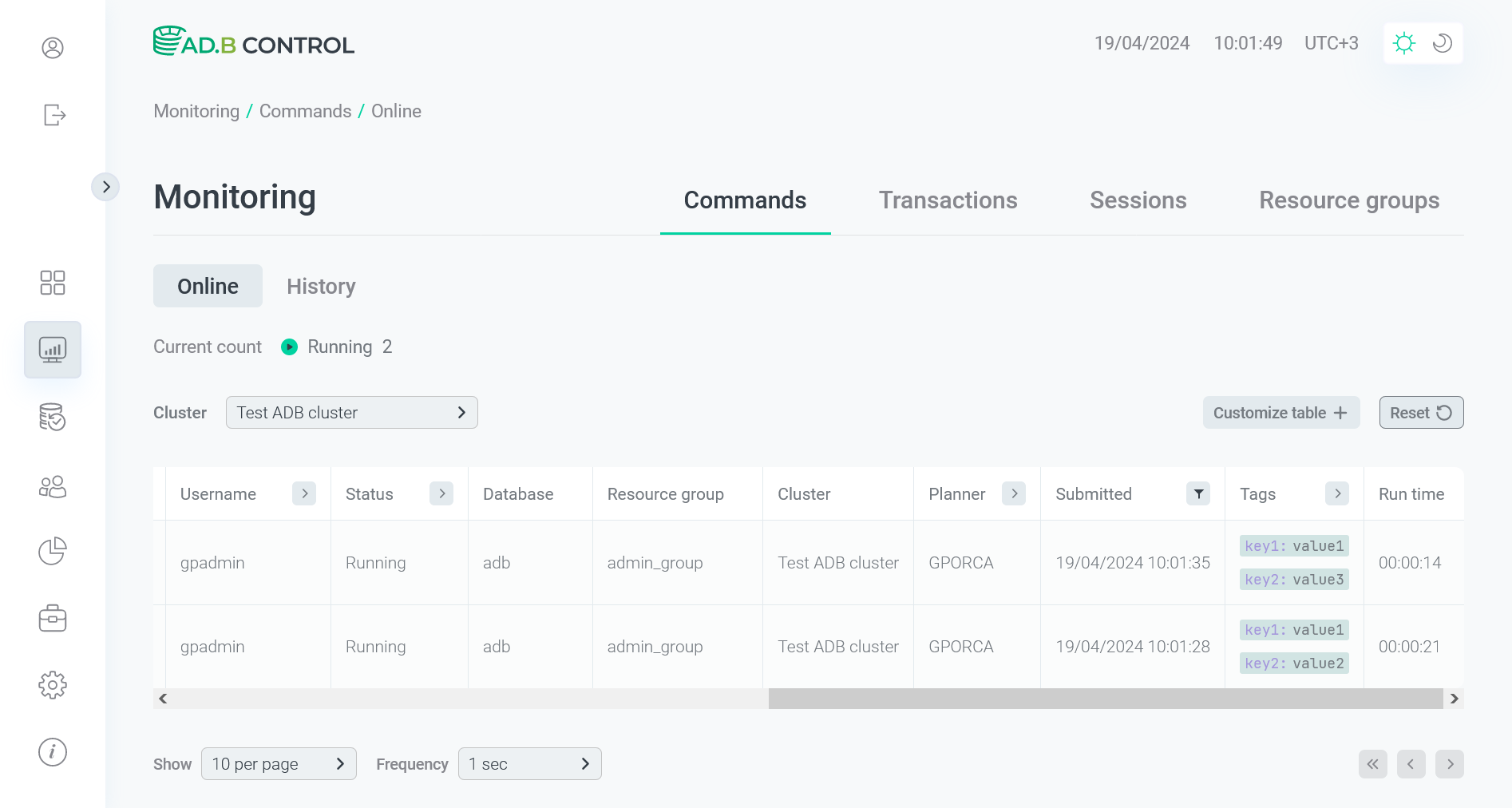Switch to the Transactions tab
The height and width of the screenshot is (808, 1512).
coord(948,200)
